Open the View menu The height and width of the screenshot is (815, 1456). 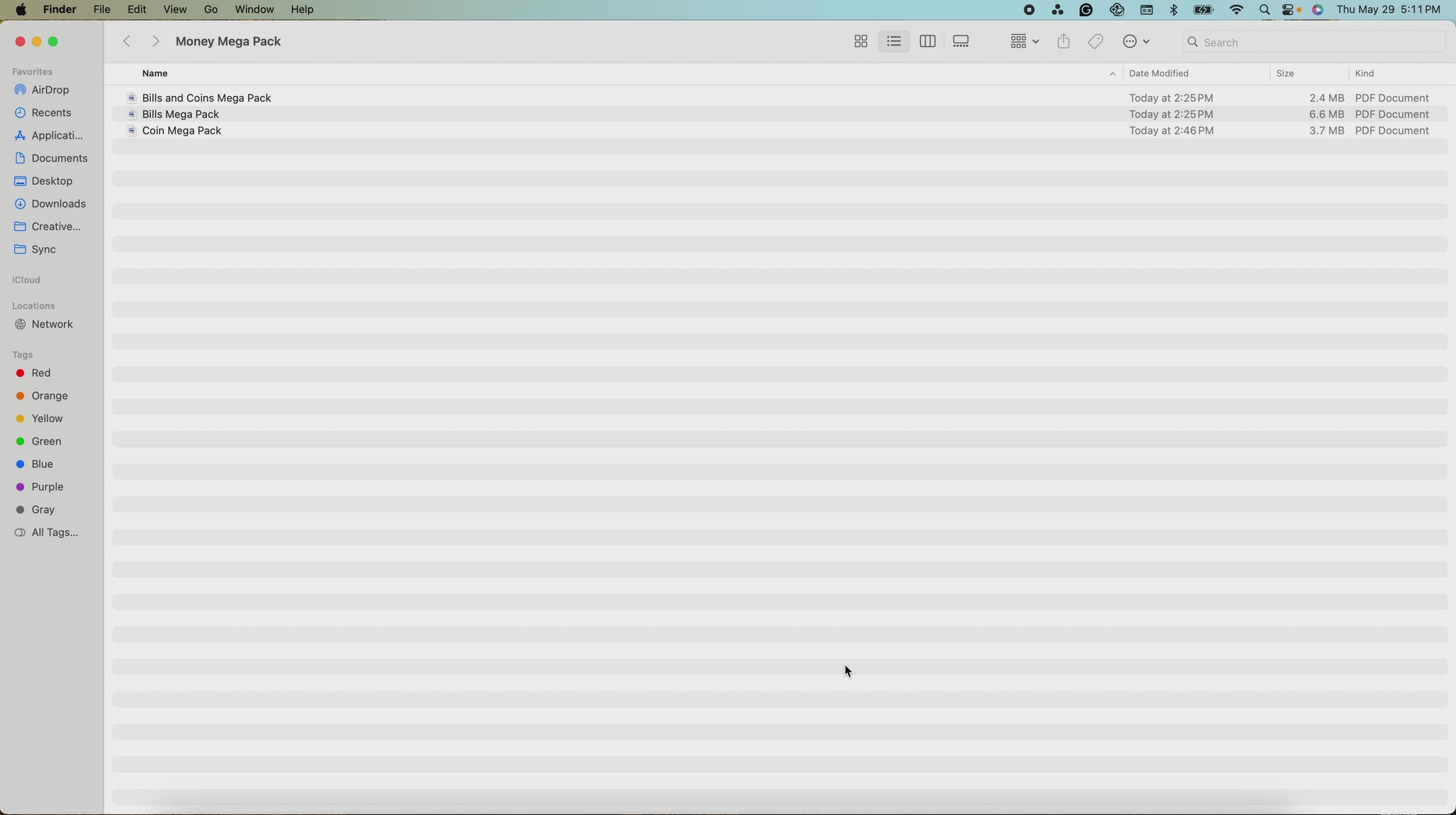pos(174,10)
